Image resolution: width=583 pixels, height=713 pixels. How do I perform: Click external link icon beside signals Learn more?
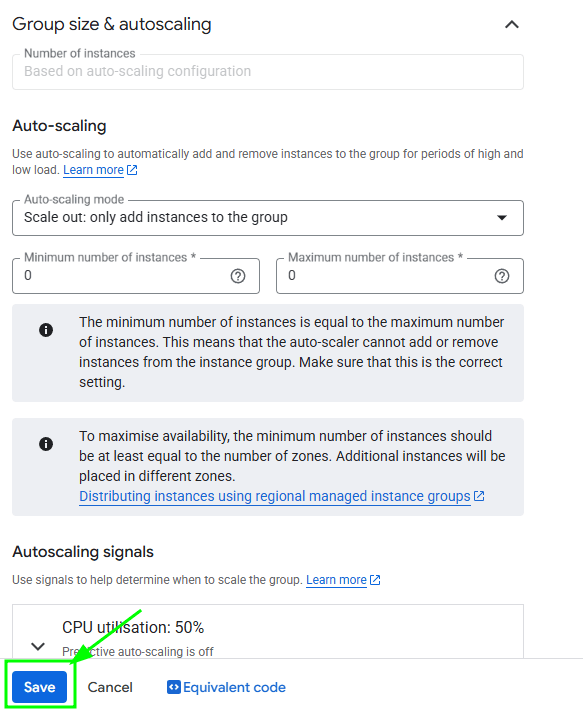(x=375, y=580)
